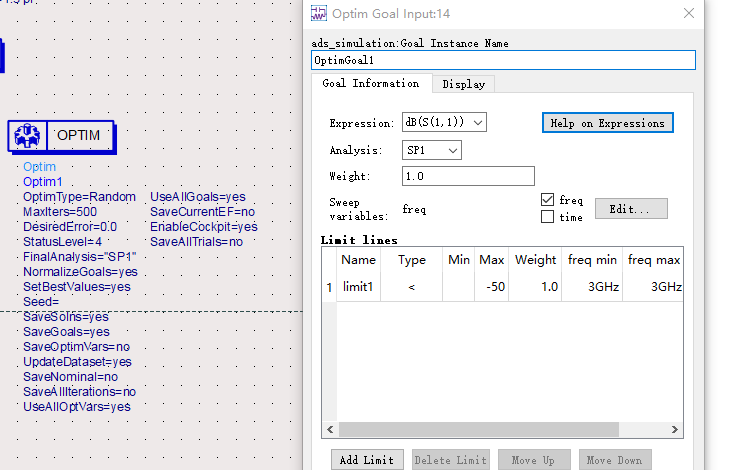Viewport: 753px width, 470px height.
Task: Close the Optim Goal Input dialog
Action: 688,13
